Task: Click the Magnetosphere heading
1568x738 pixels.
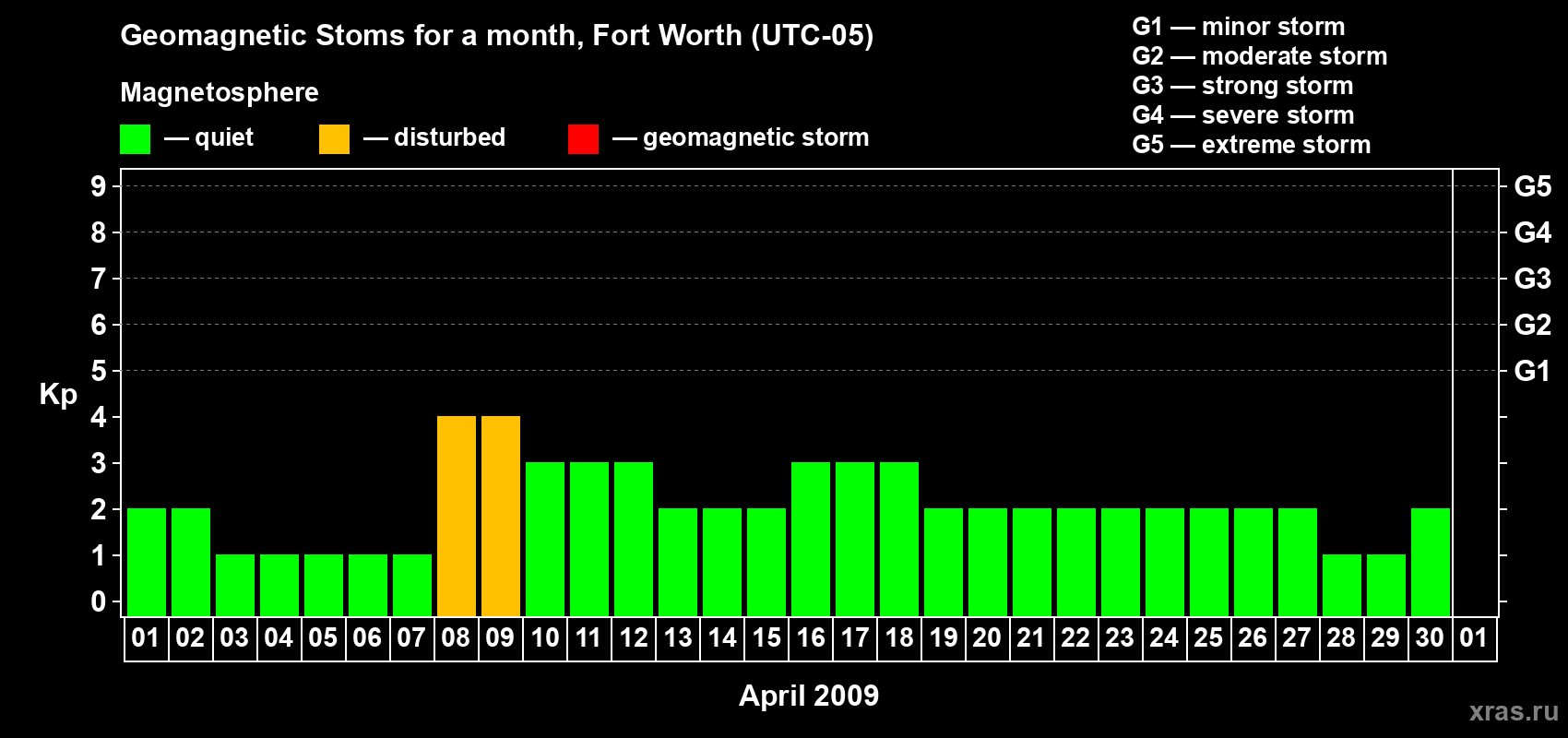Action: (220, 92)
